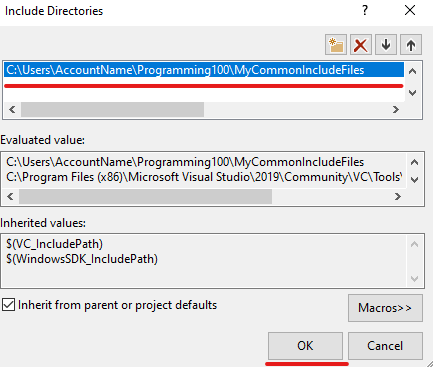Viewport: 433px width, 367px height.
Task: Click Evaluated value horizontal scrollbar thumb
Action: [x=145, y=196]
